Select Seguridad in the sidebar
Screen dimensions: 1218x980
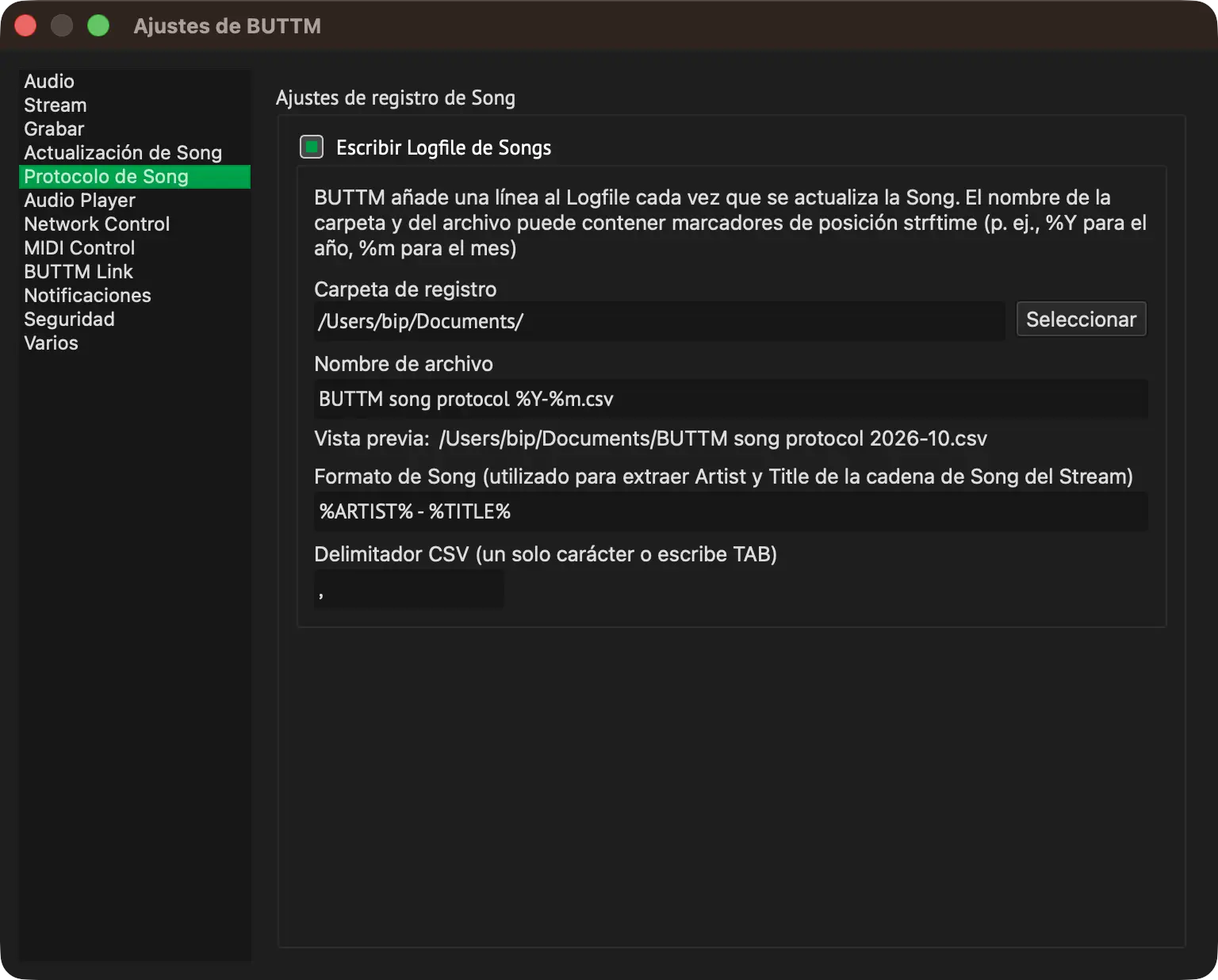pos(135,320)
